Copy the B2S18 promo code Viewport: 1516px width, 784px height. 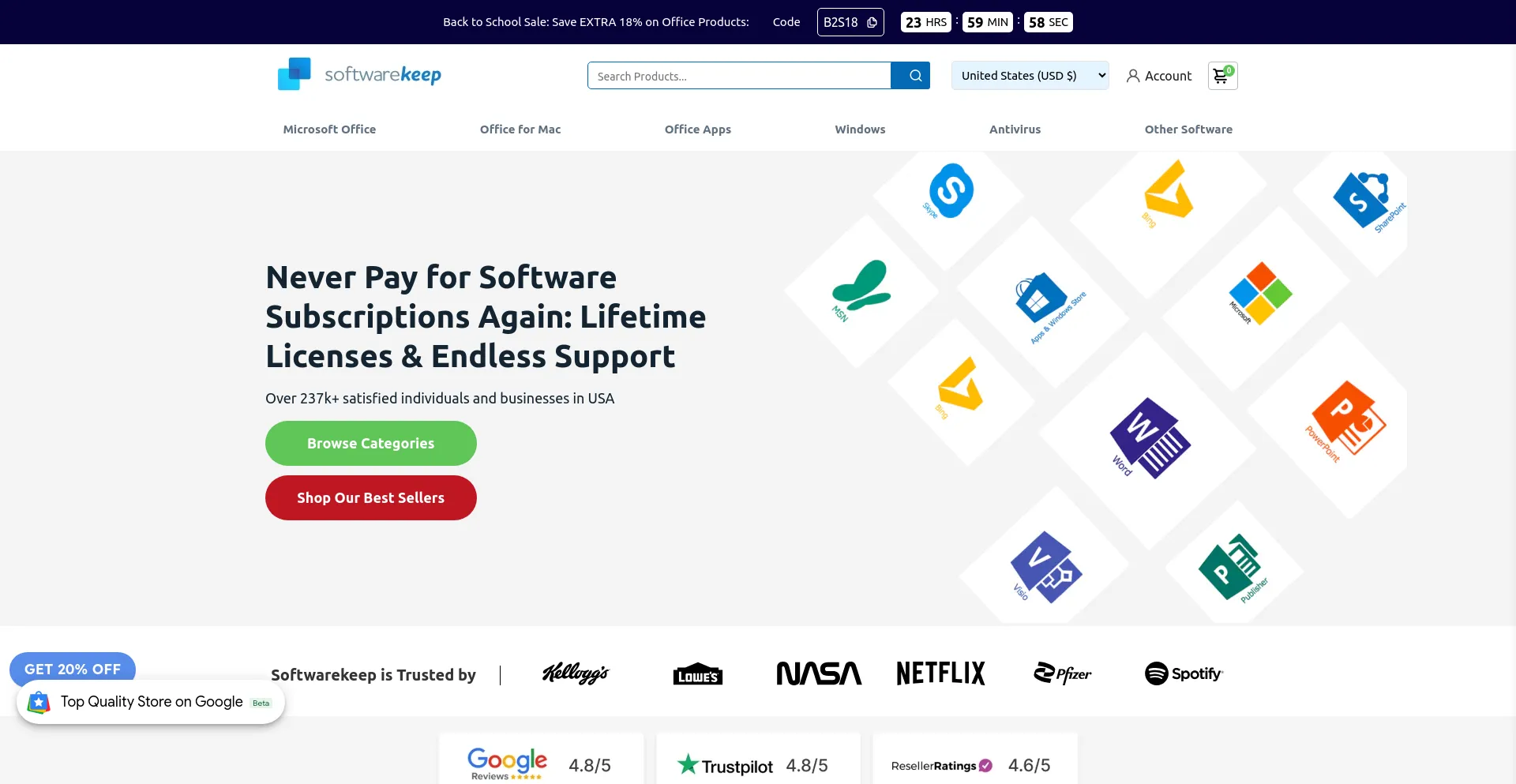[872, 22]
